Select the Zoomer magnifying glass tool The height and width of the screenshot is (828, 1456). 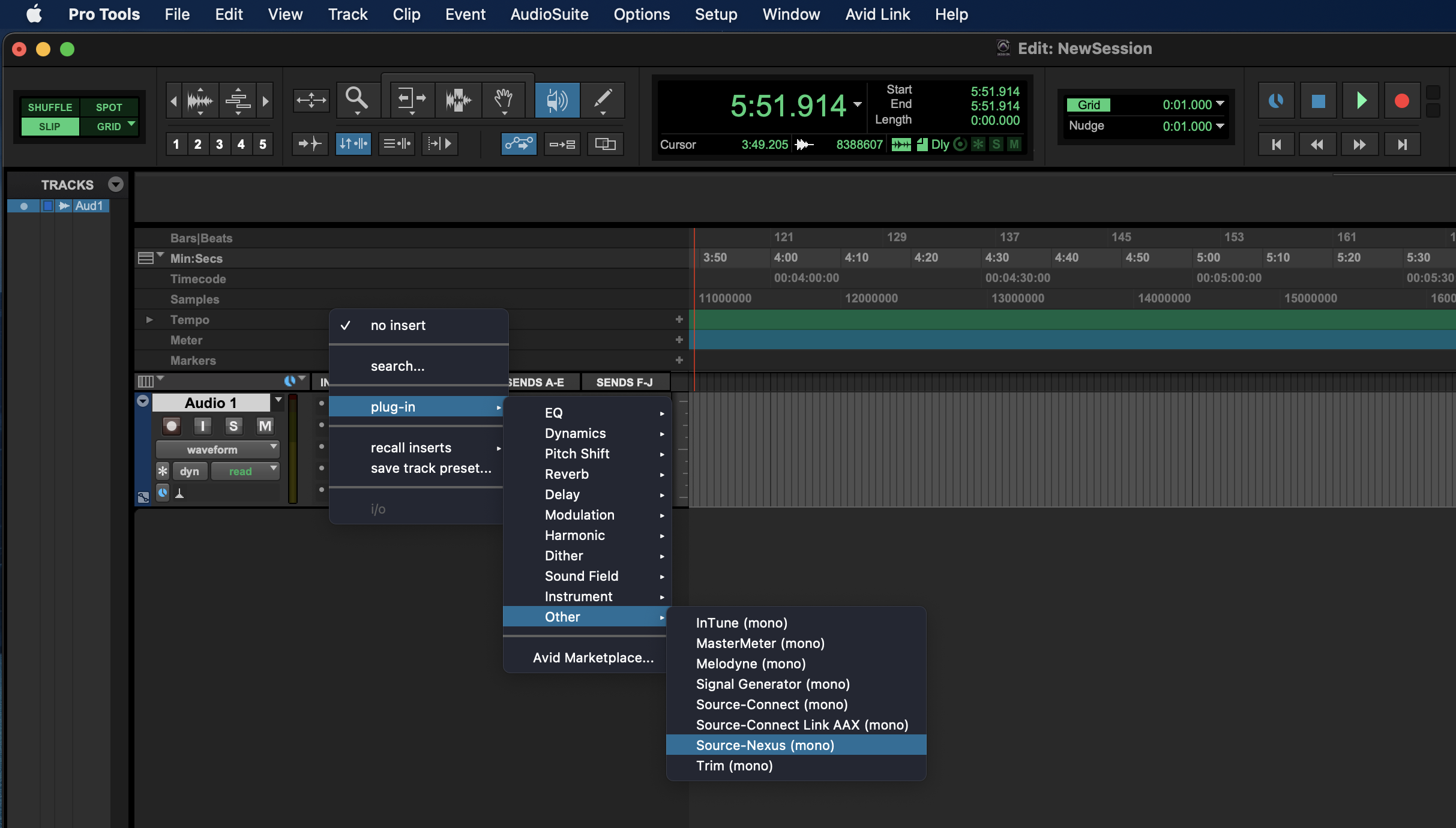pyautogui.click(x=356, y=99)
